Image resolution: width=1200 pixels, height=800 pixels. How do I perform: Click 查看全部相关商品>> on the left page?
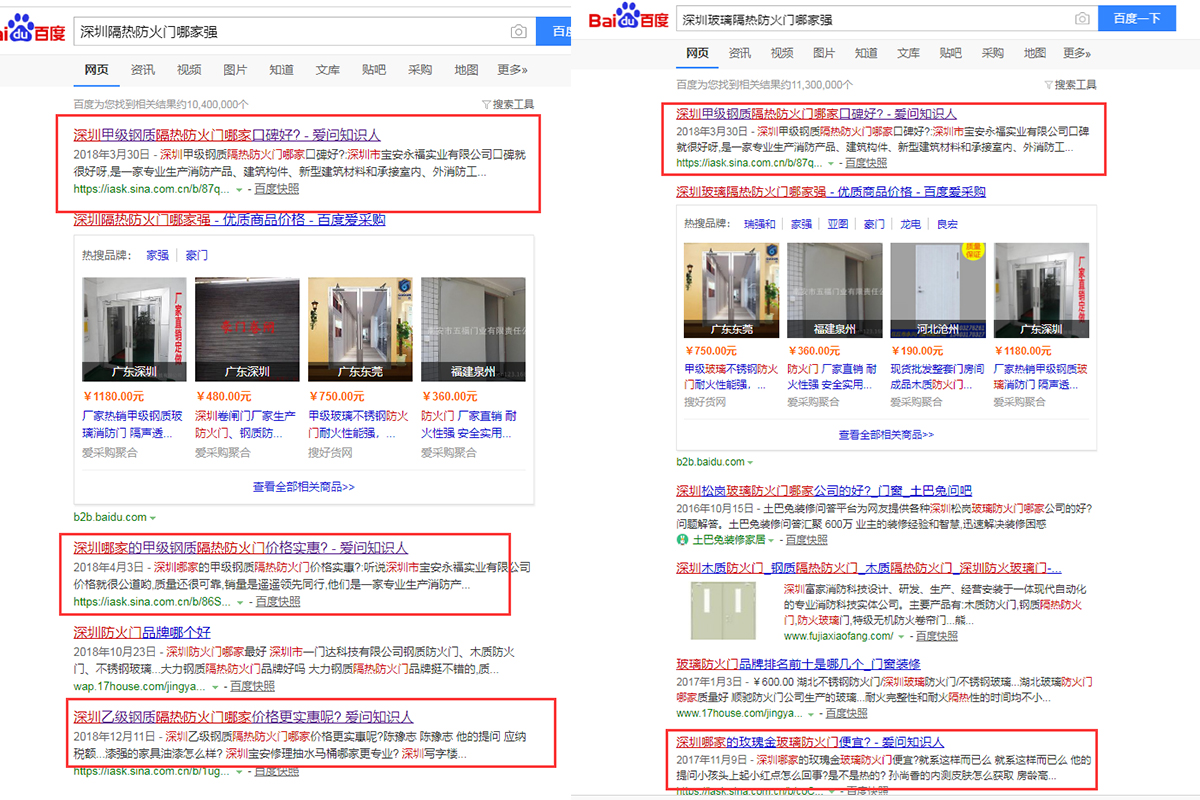[304, 487]
